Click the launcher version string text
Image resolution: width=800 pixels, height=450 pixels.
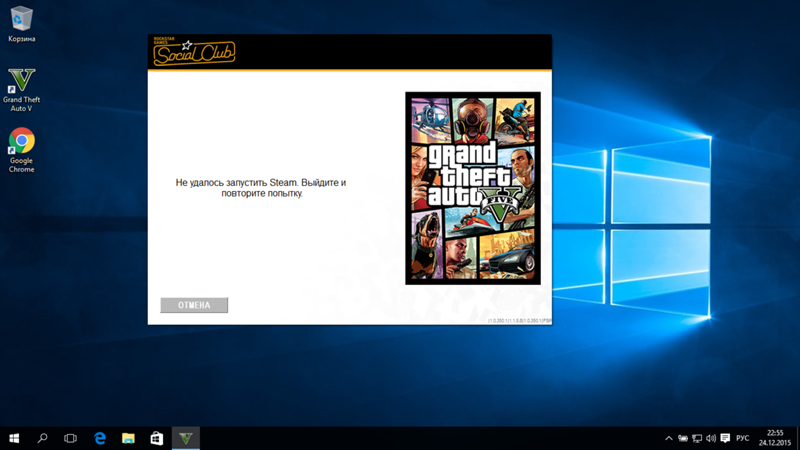click(x=519, y=321)
